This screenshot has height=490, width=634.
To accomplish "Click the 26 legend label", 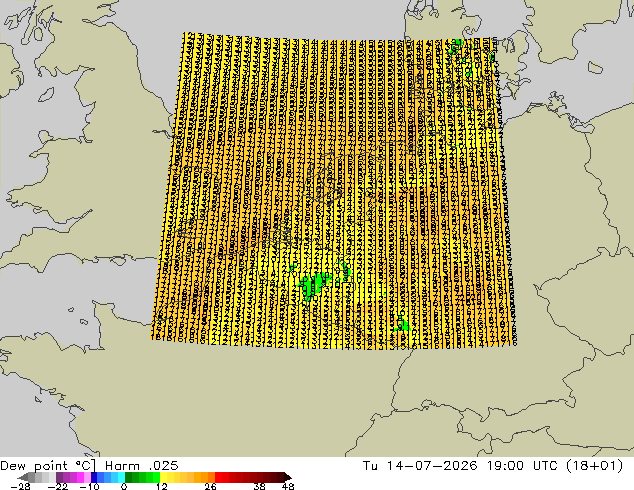I will [210, 486].
